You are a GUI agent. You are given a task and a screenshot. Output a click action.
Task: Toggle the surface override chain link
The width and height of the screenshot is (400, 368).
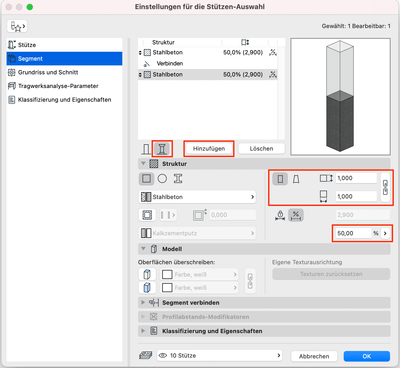click(250, 281)
